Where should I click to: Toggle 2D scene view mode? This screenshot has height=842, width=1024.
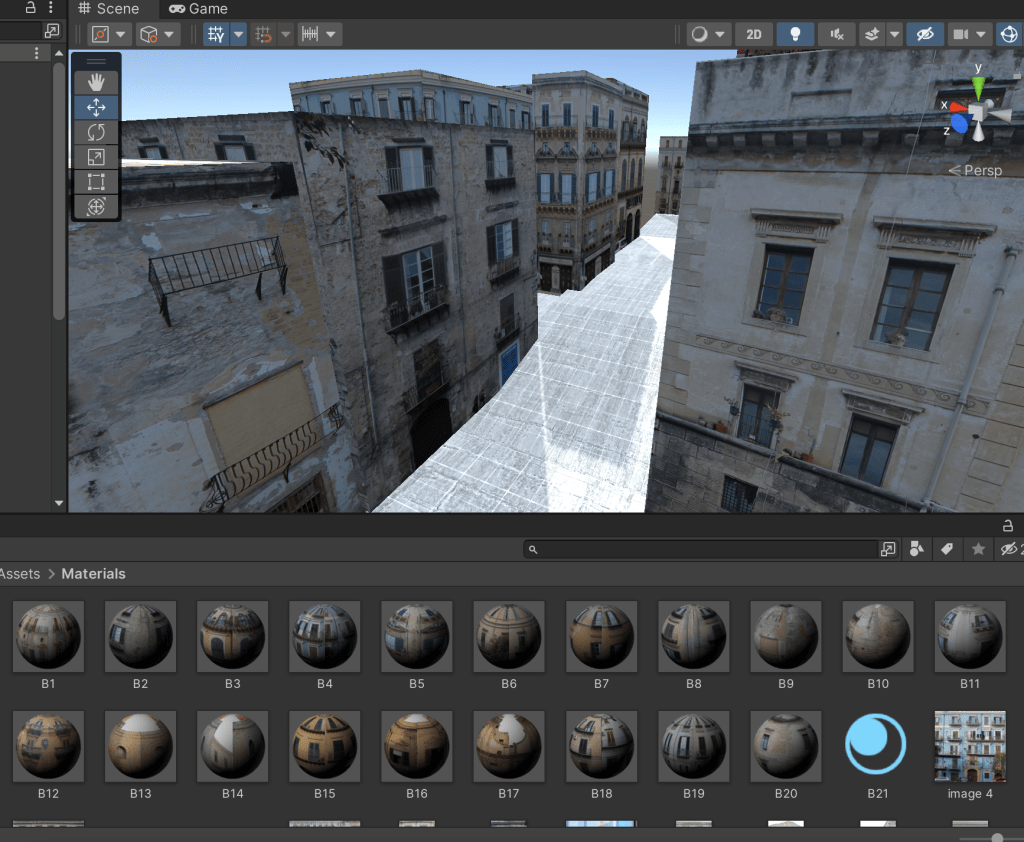pyautogui.click(x=753, y=34)
